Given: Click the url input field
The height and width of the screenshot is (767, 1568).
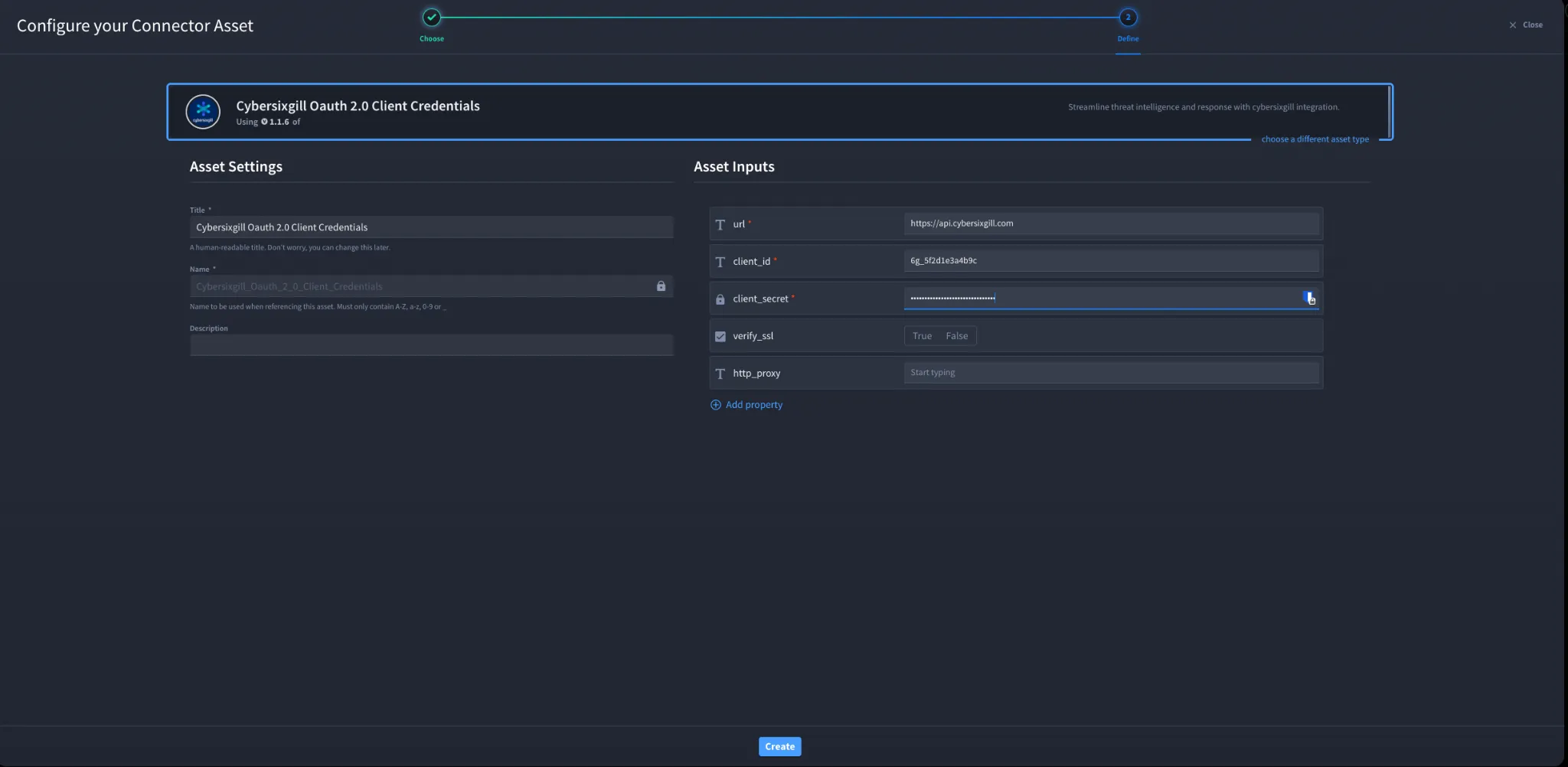Looking at the screenshot, I should [x=1111, y=224].
